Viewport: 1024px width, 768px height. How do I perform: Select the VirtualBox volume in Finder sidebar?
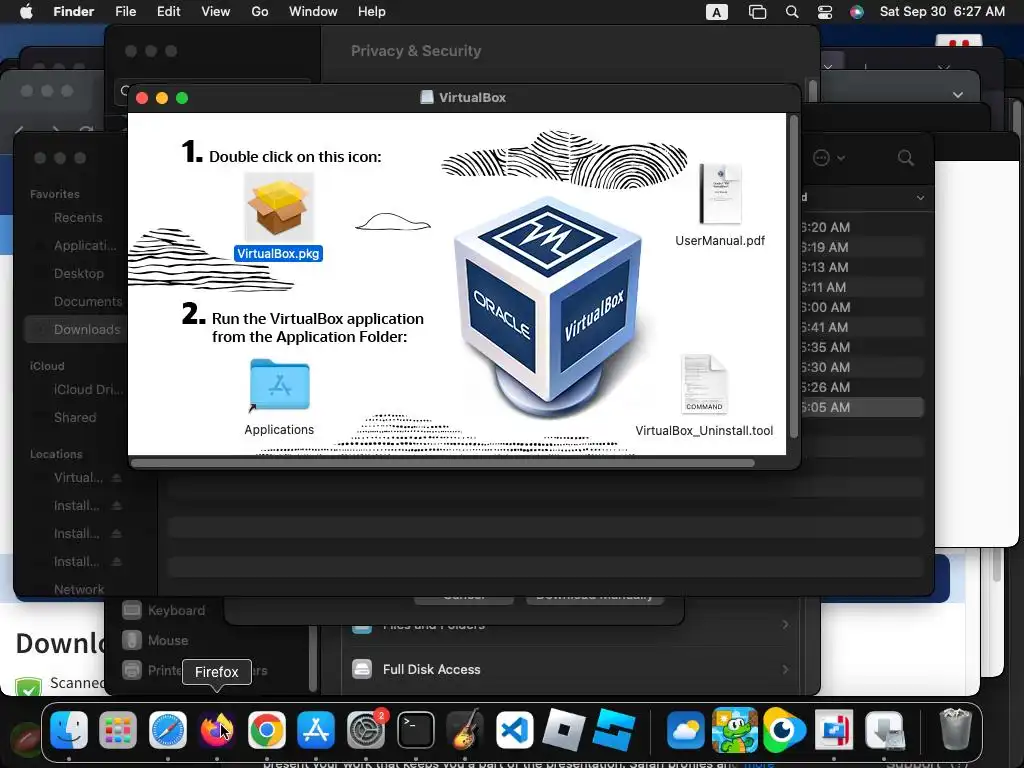coord(78,478)
